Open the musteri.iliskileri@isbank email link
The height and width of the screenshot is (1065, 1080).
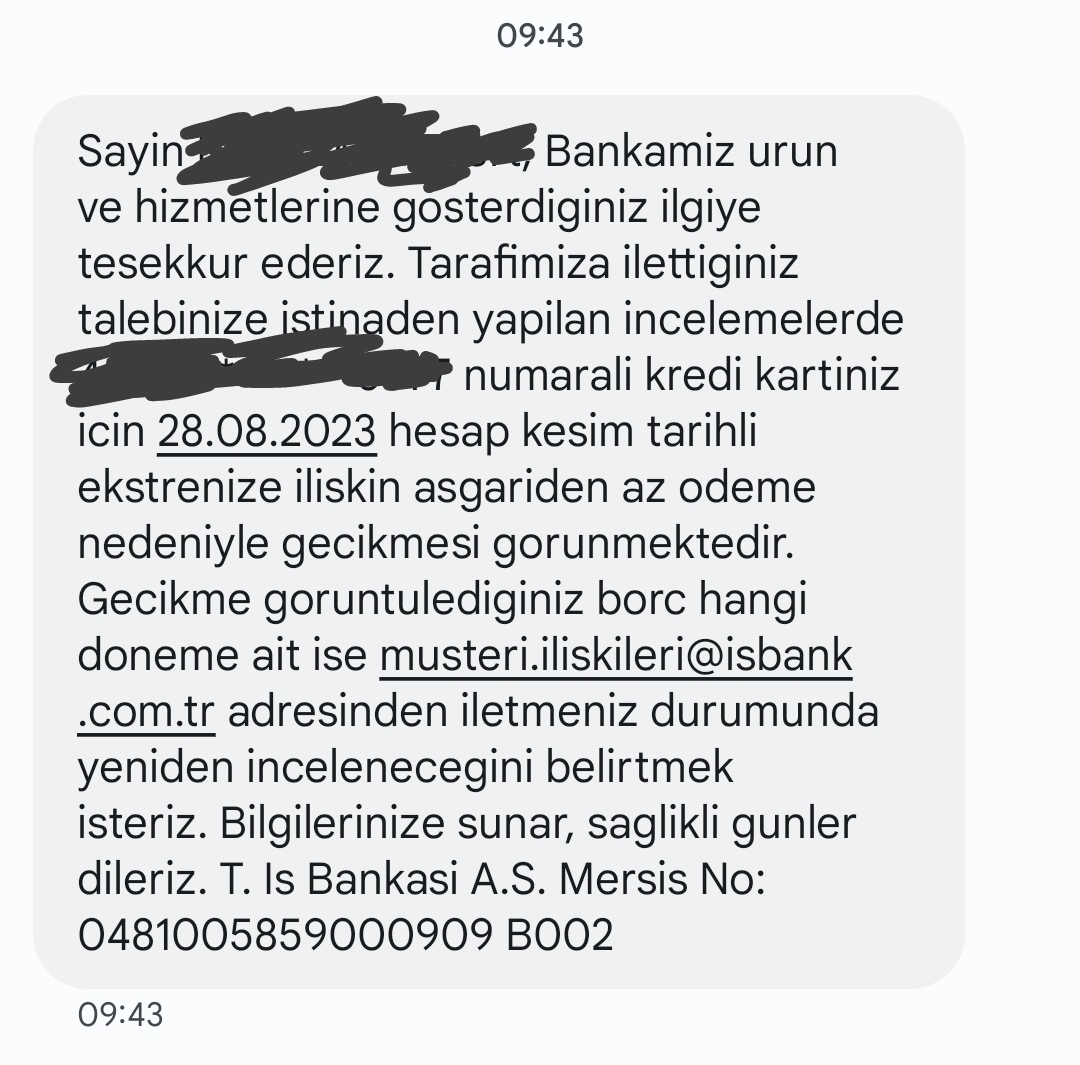616,655
